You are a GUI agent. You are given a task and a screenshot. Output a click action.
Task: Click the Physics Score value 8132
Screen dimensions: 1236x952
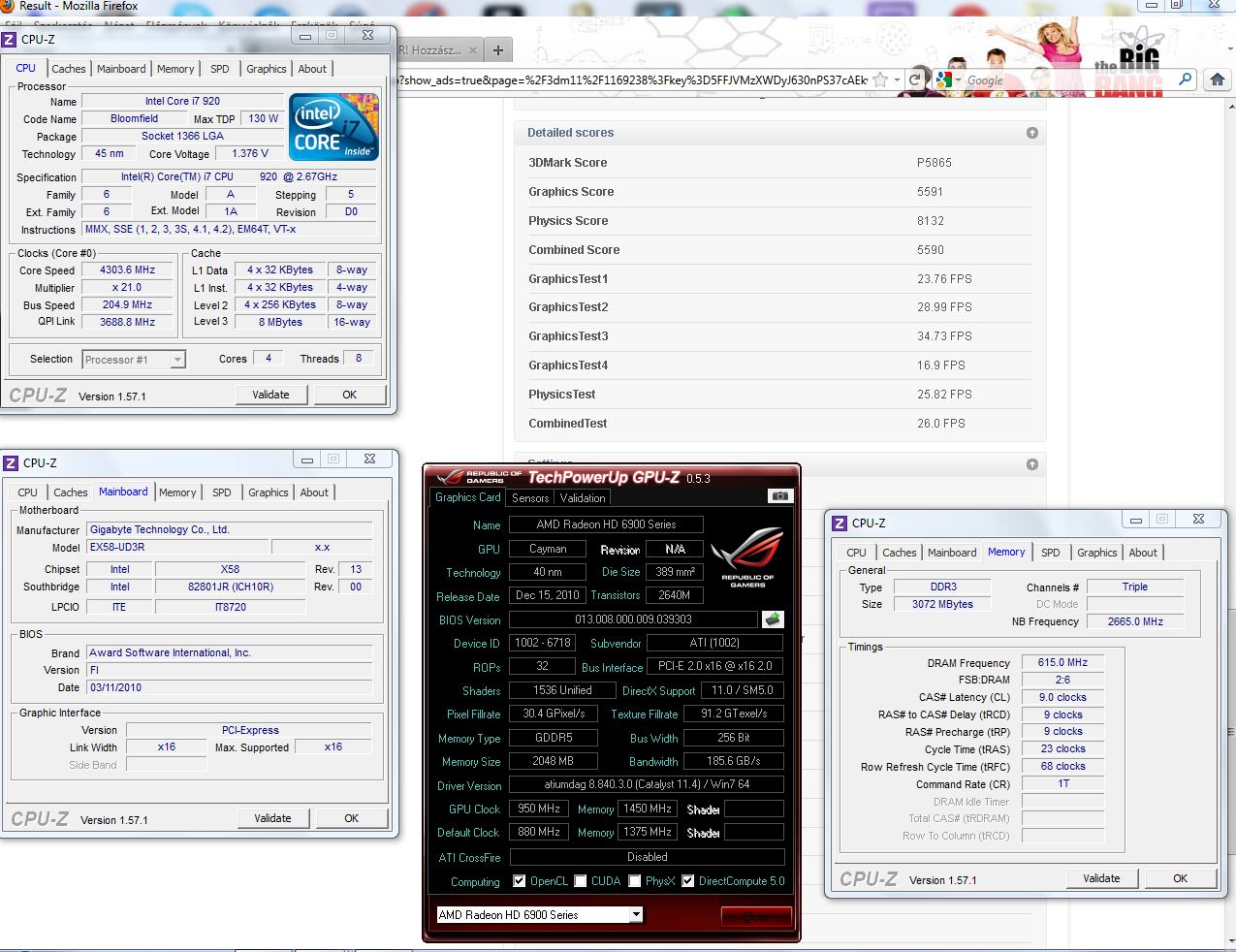pyautogui.click(x=931, y=221)
